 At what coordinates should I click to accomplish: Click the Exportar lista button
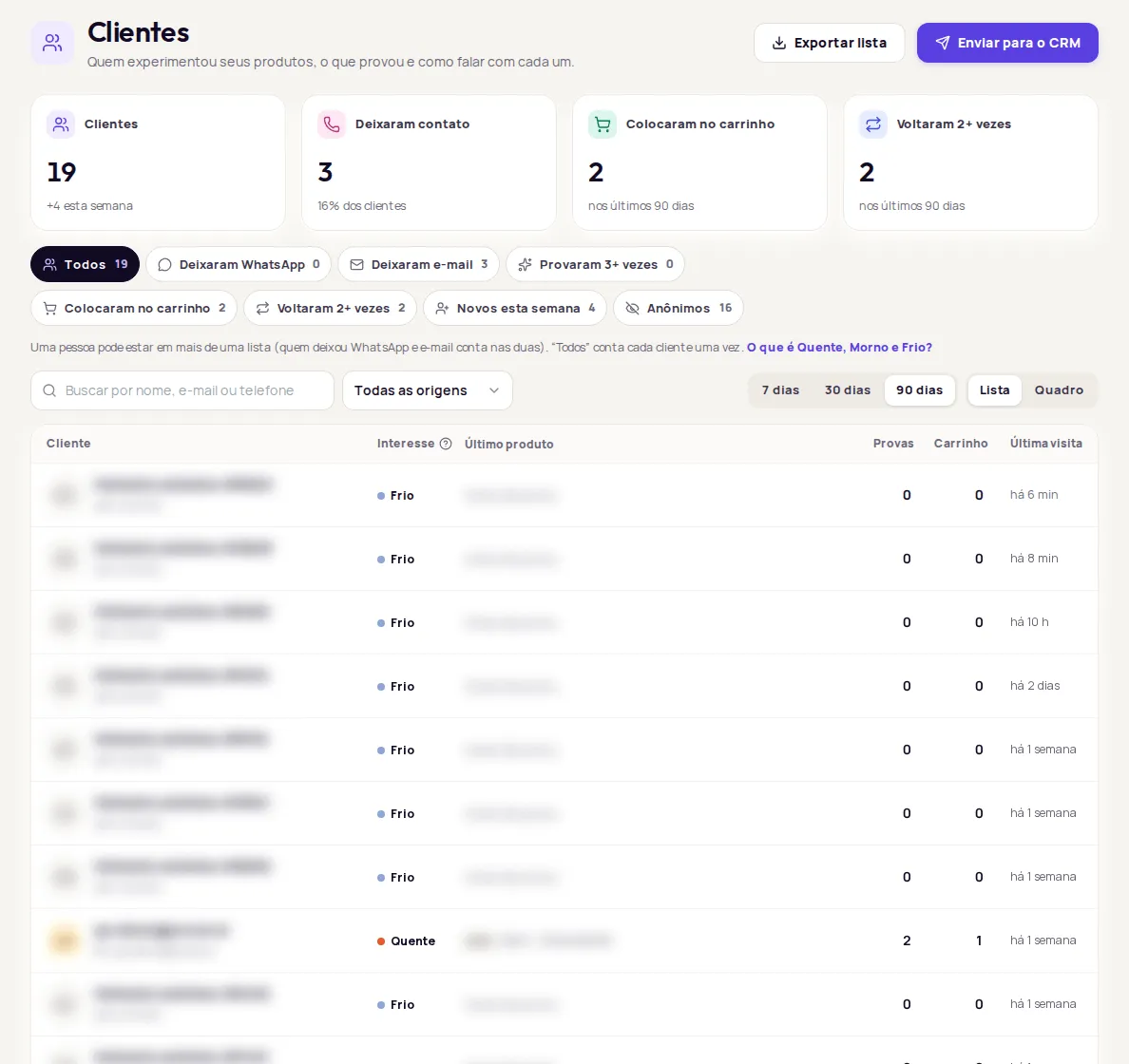[x=829, y=43]
